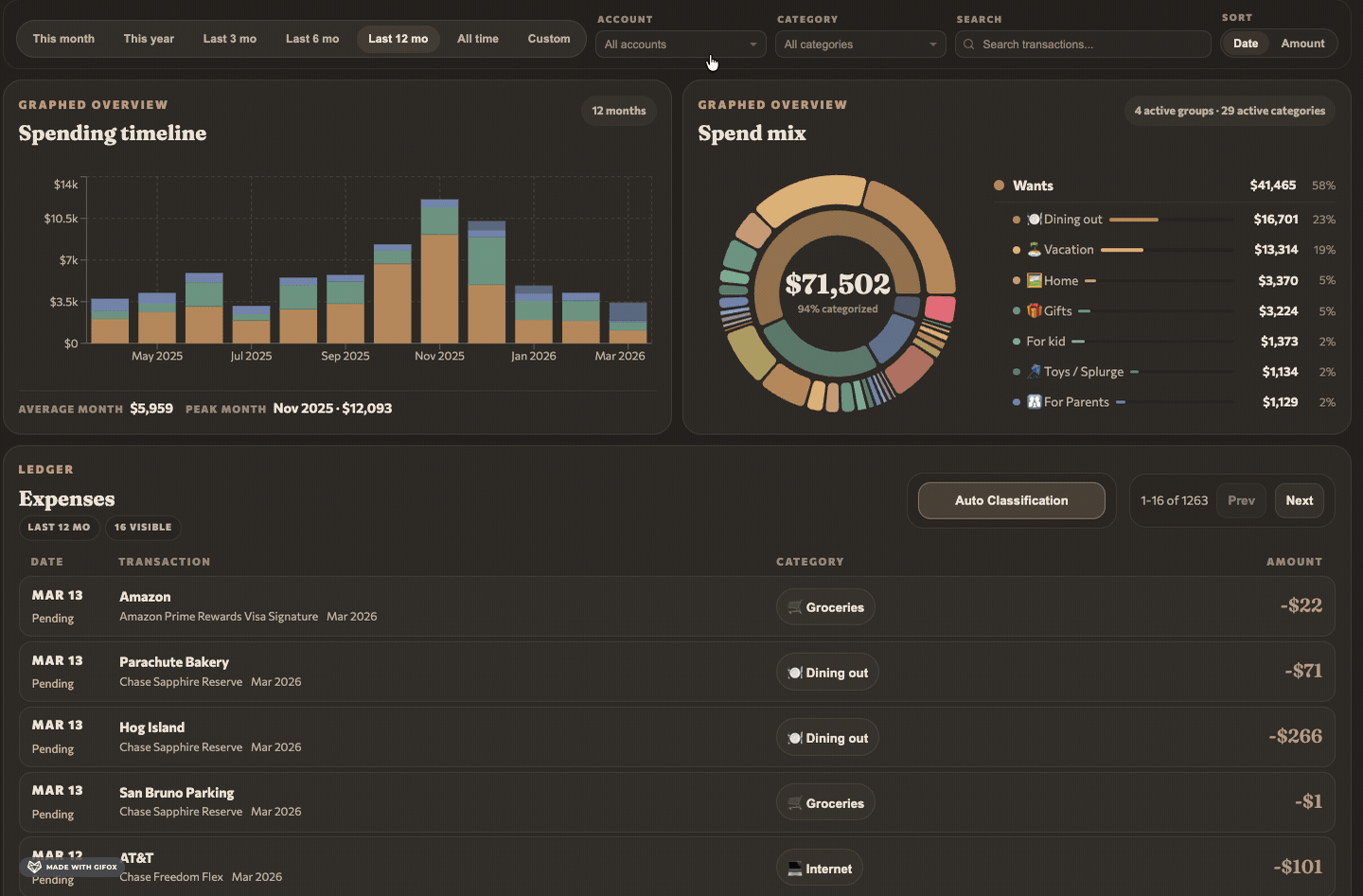Toggle the 16 Visible ledger filter
The height and width of the screenshot is (896, 1363).
[x=142, y=527]
